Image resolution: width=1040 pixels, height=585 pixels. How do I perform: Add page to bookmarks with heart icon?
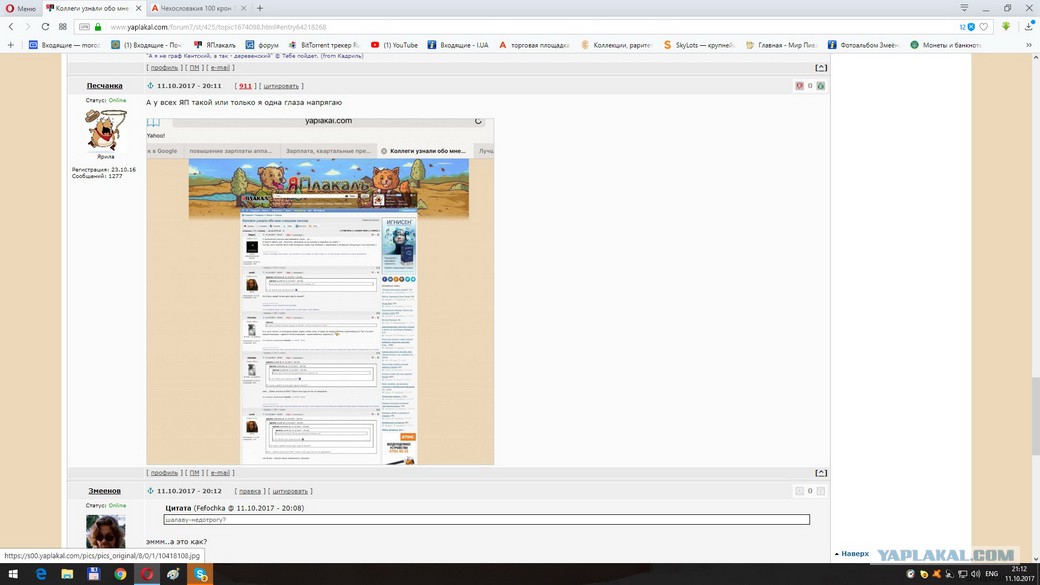point(984,27)
